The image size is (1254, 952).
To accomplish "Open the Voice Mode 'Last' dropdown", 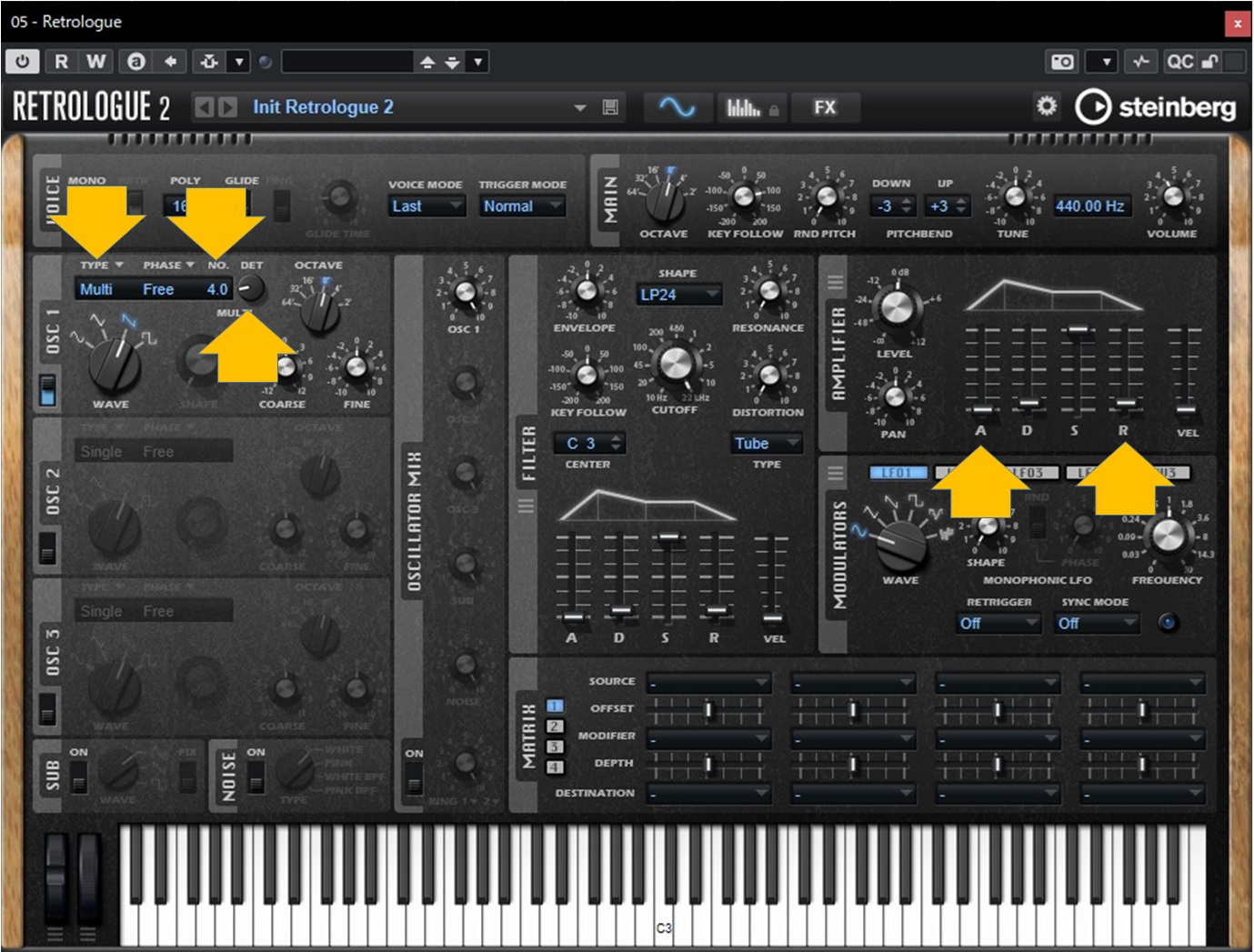I will (426, 206).
